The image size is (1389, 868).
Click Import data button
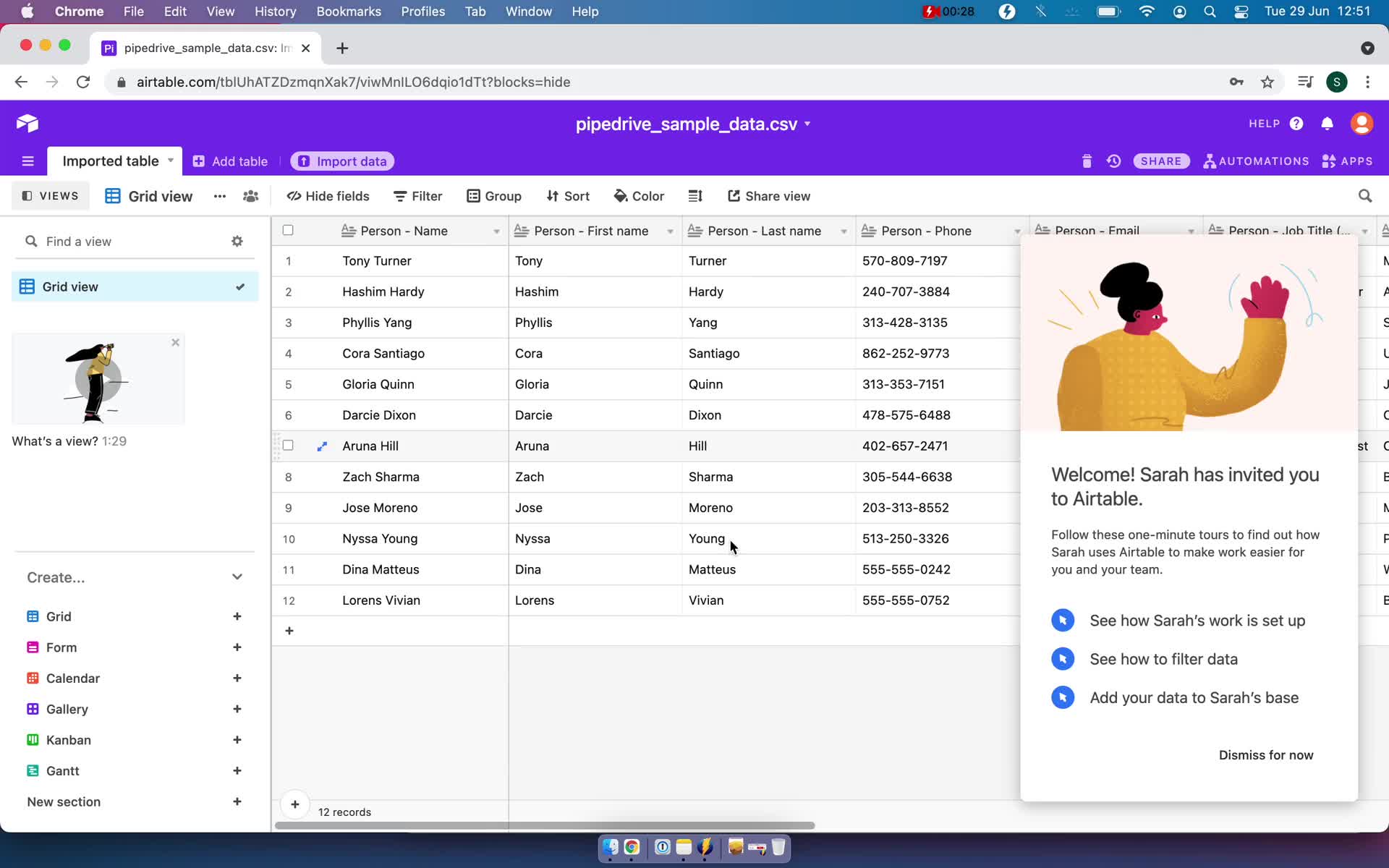click(x=342, y=161)
